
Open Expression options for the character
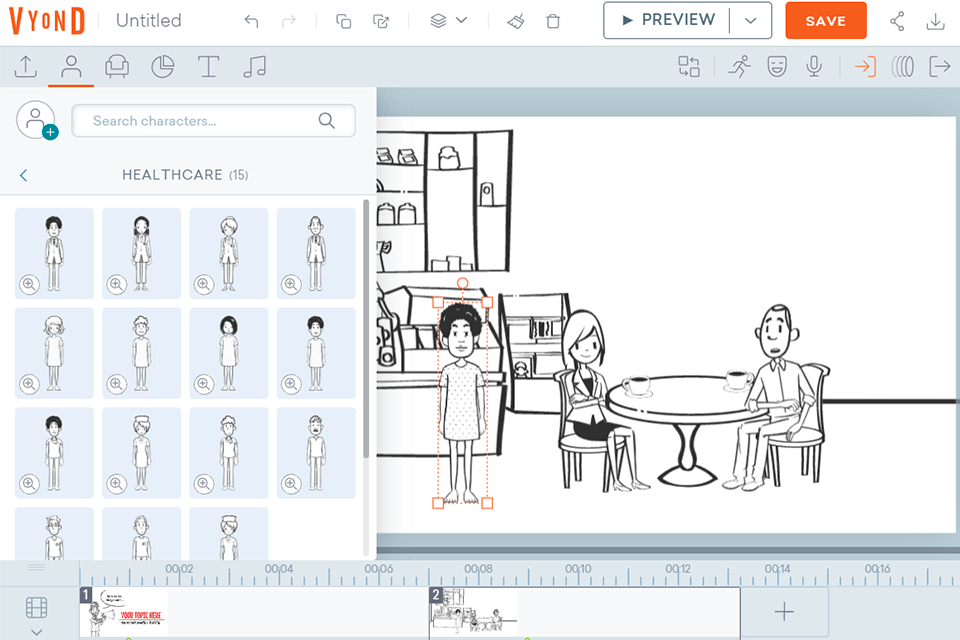coord(777,66)
